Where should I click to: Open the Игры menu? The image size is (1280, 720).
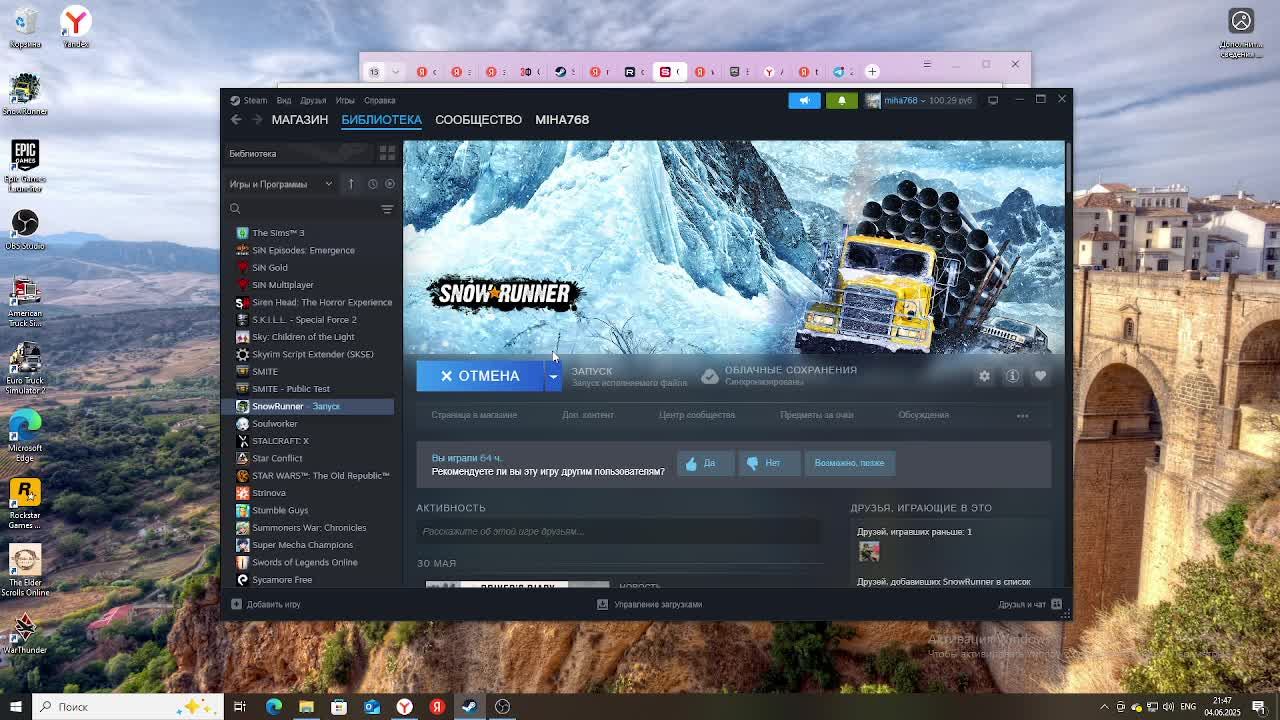coord(345,100)
